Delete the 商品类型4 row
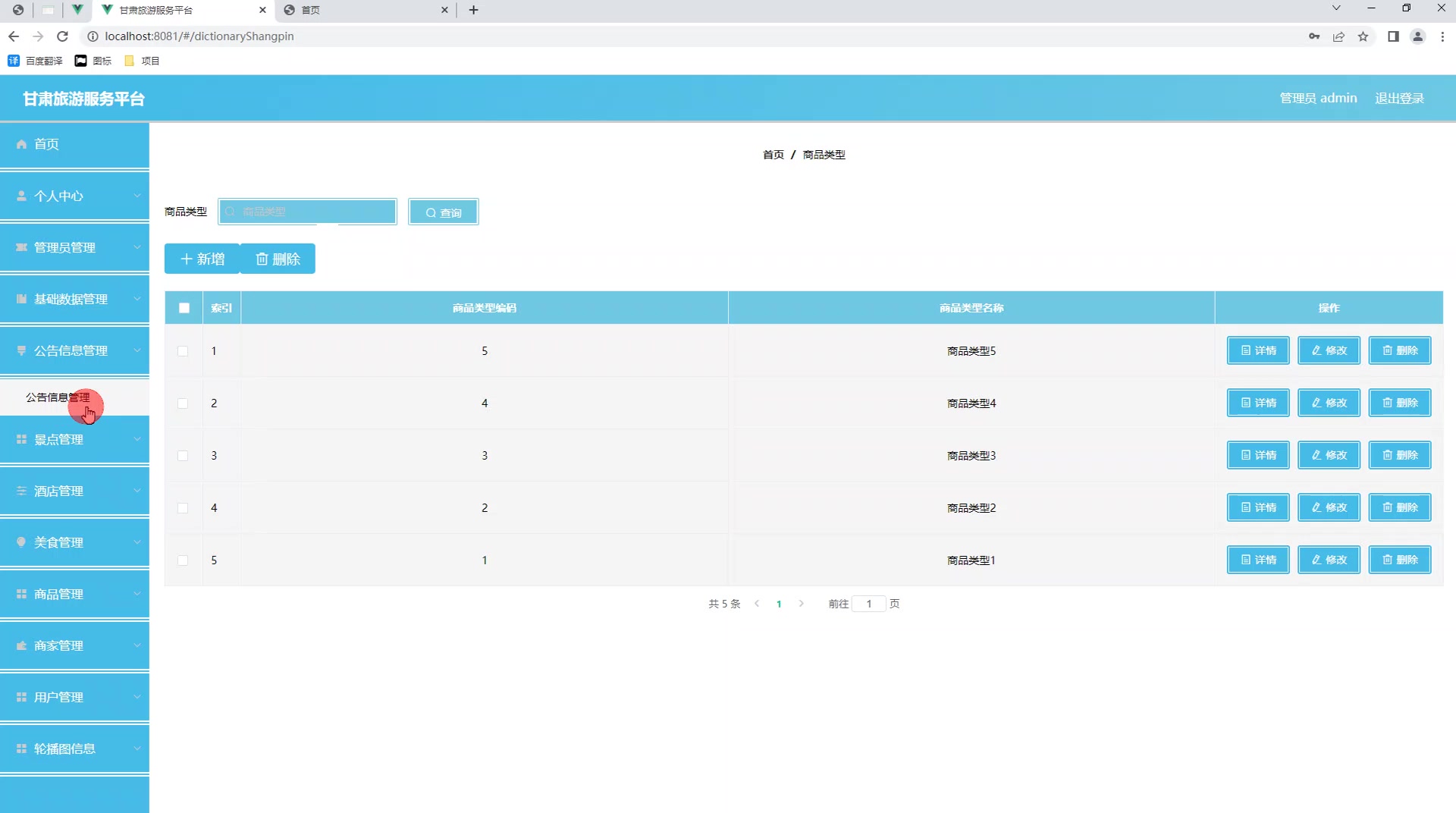The image size is (1456, 813). (1400, 403)
